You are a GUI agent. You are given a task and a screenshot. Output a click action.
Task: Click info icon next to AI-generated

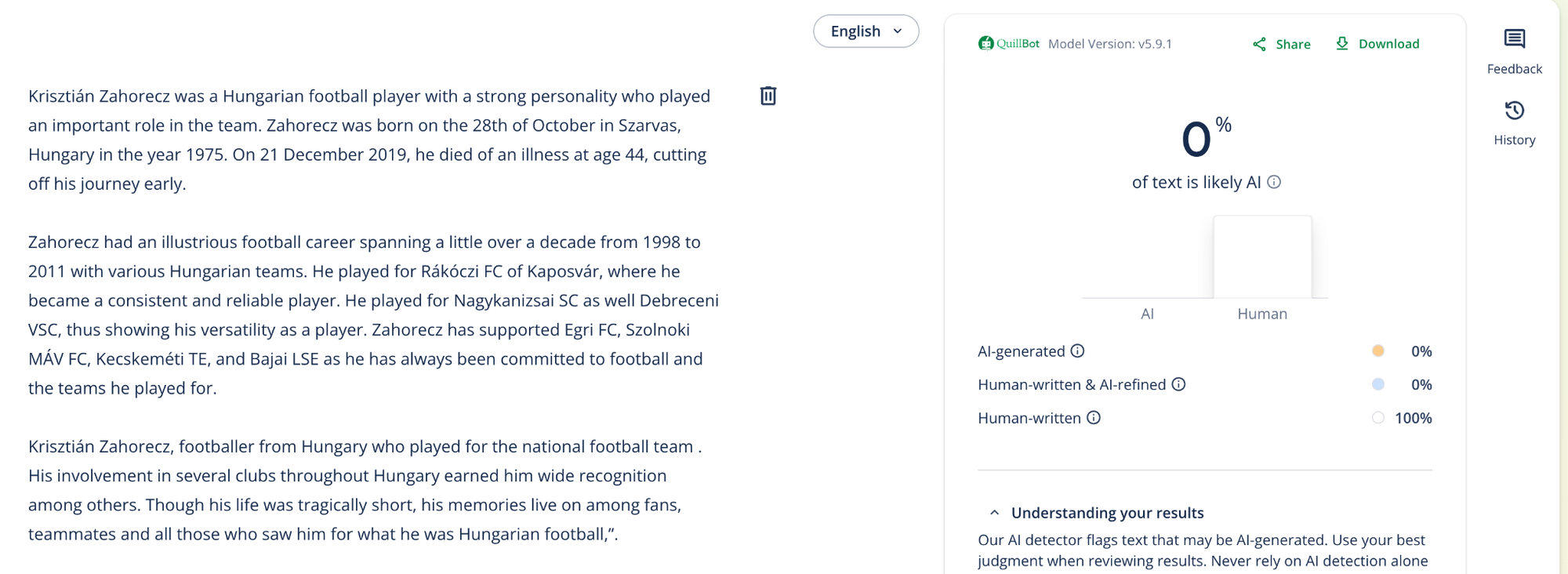1077,351
